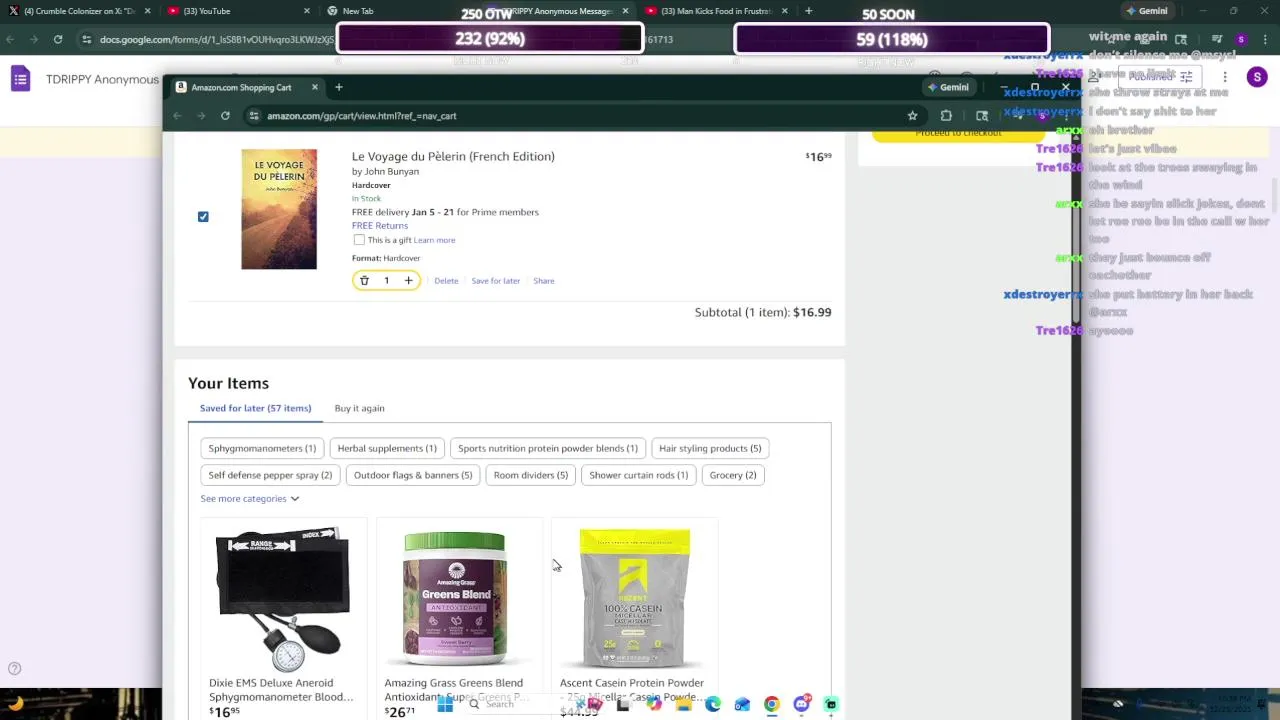Click 'Save for later' link
Viewport: 1280px width, 720px height.
click(x=496, y=281)
